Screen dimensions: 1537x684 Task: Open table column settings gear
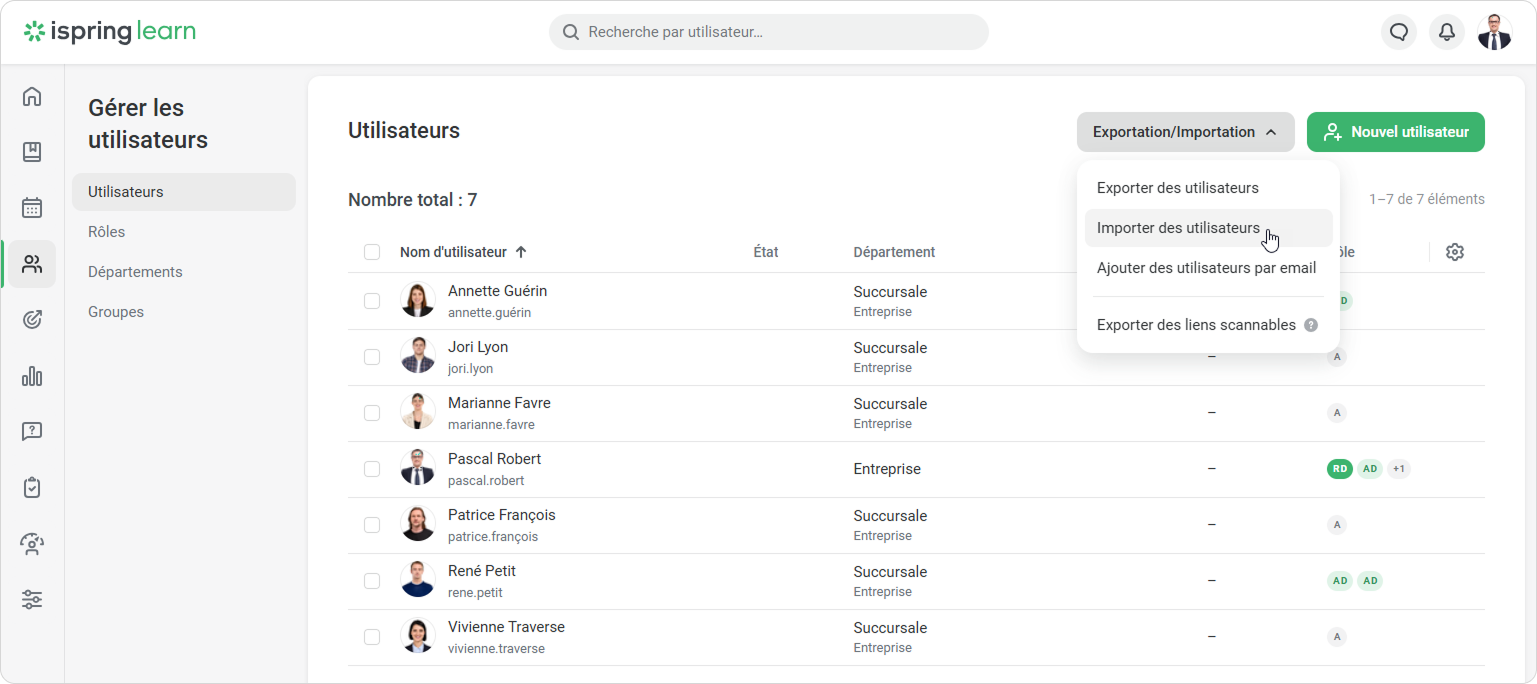point(1455,252)
